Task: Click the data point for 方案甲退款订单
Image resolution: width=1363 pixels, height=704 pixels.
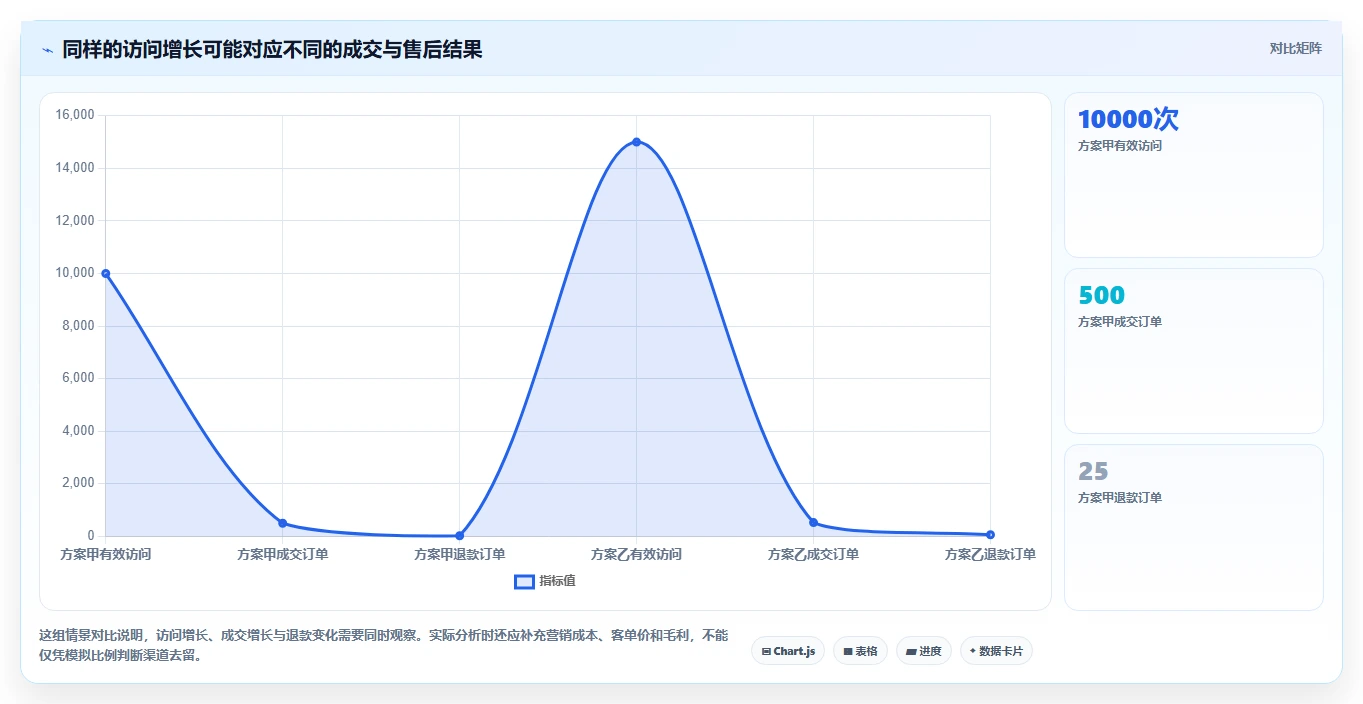Action: click(x=459, y=536)
